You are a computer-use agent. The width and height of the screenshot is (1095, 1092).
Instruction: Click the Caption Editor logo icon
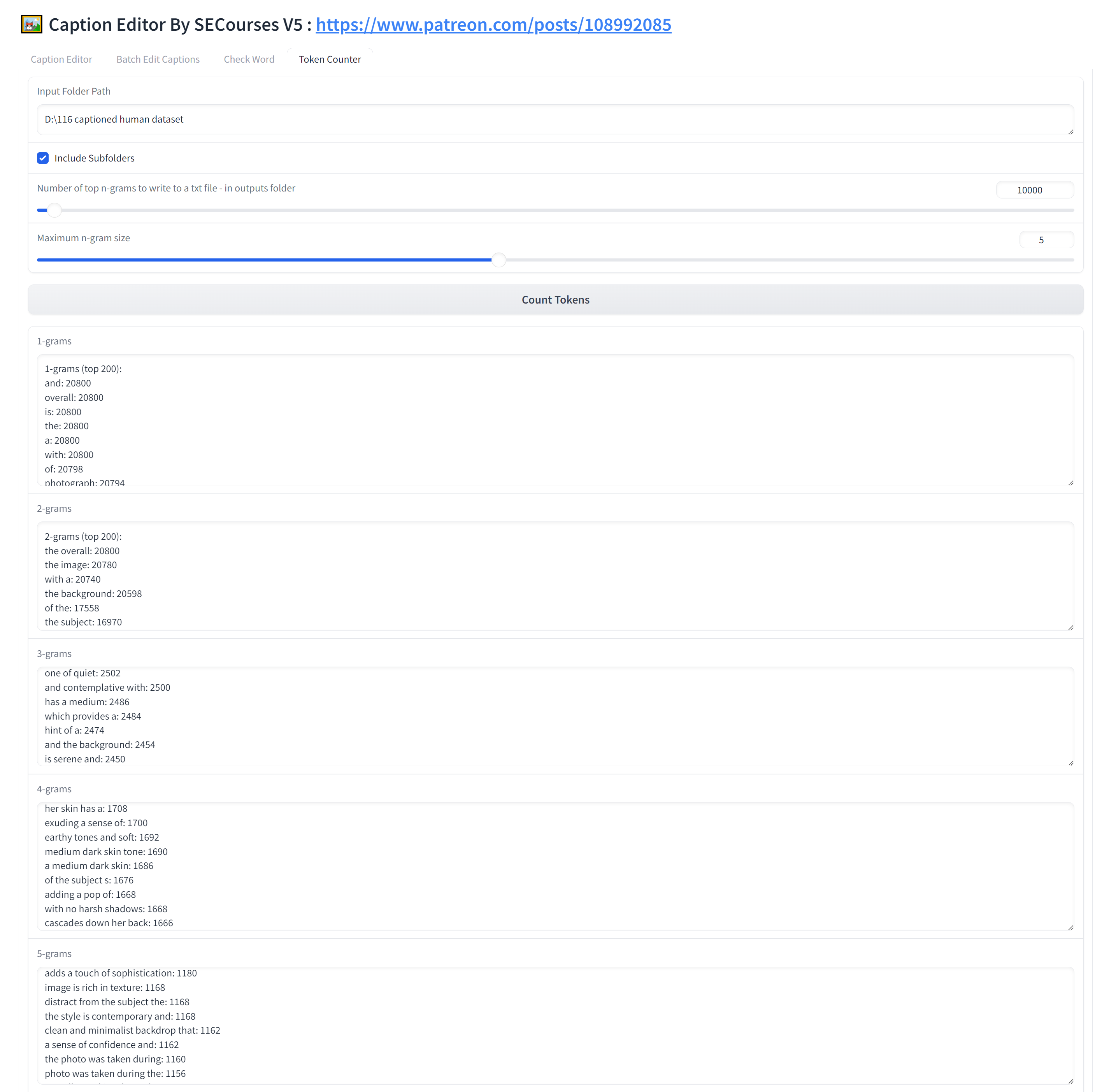tap(32, 25)
